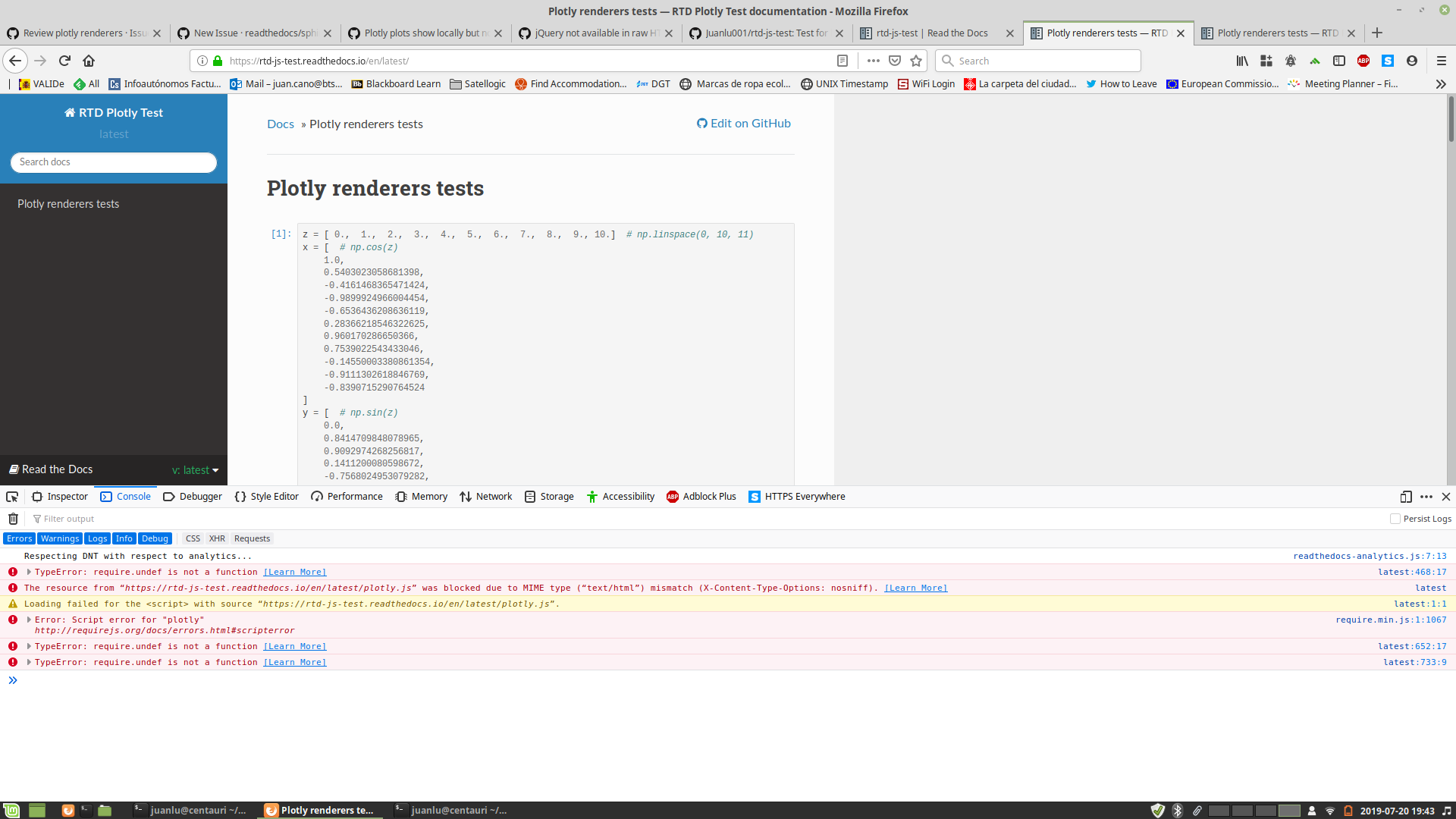This screenshot has width=1456, height=819.
Task: Click inside the Search docs field
Action: pyautogui.click(x=113, y=162)
